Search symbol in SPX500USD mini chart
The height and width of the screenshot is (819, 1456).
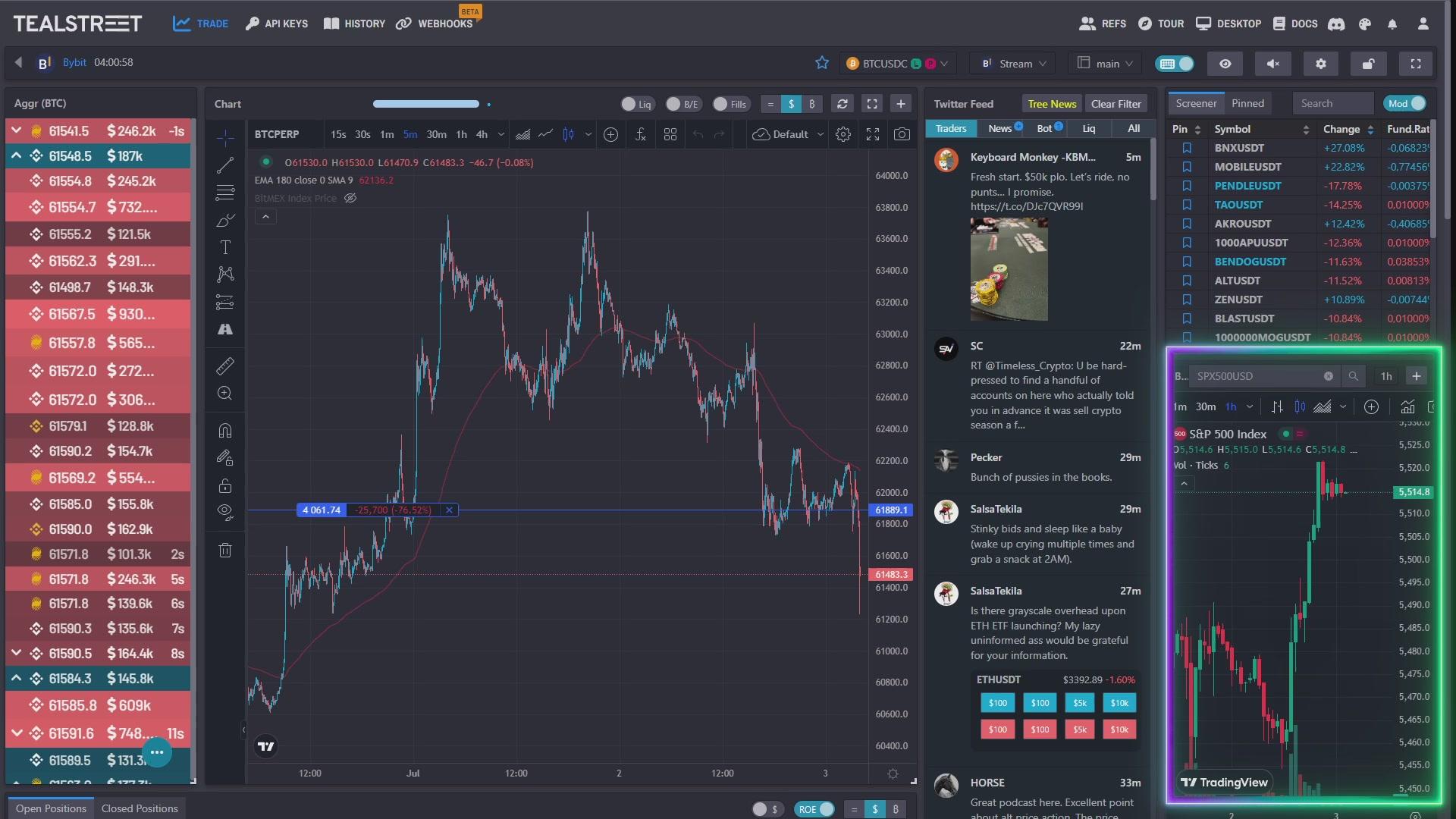click(x=1354, y=376)
